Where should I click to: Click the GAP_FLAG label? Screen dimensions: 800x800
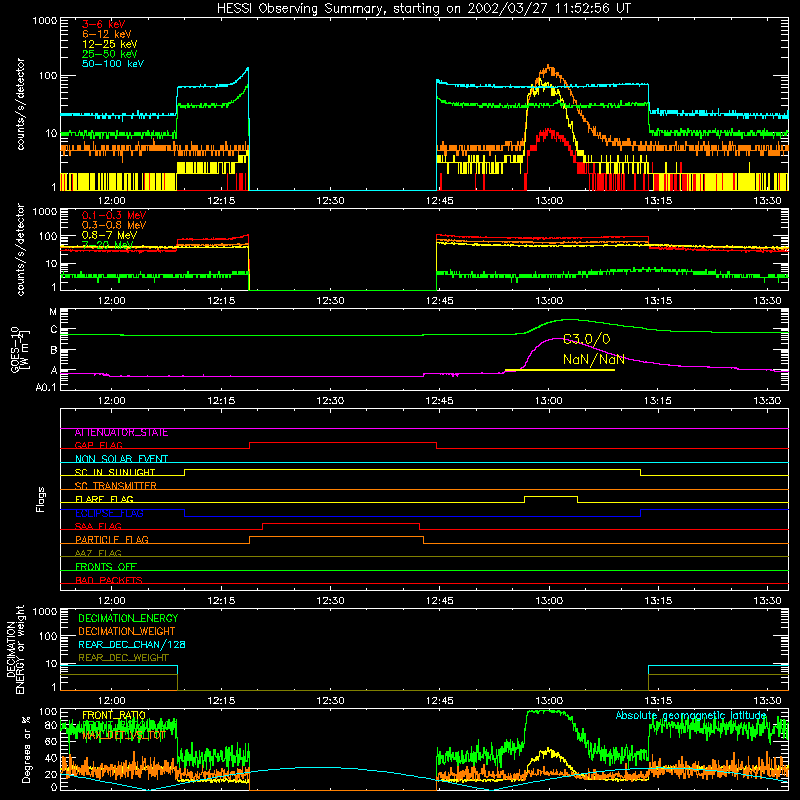98,445
